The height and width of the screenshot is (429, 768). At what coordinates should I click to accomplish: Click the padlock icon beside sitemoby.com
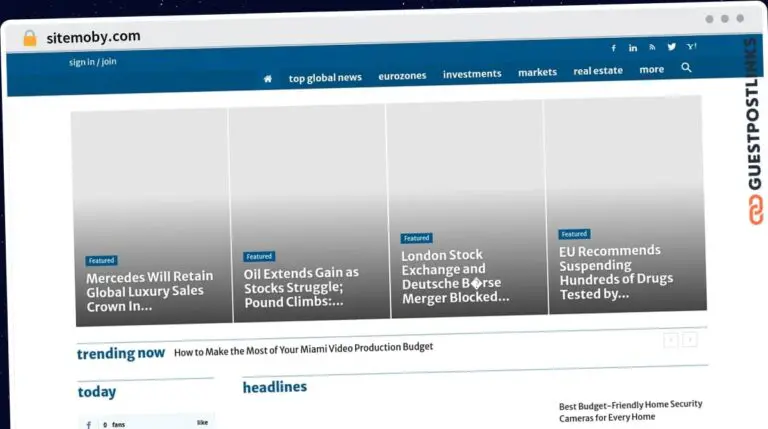point(30,38)
